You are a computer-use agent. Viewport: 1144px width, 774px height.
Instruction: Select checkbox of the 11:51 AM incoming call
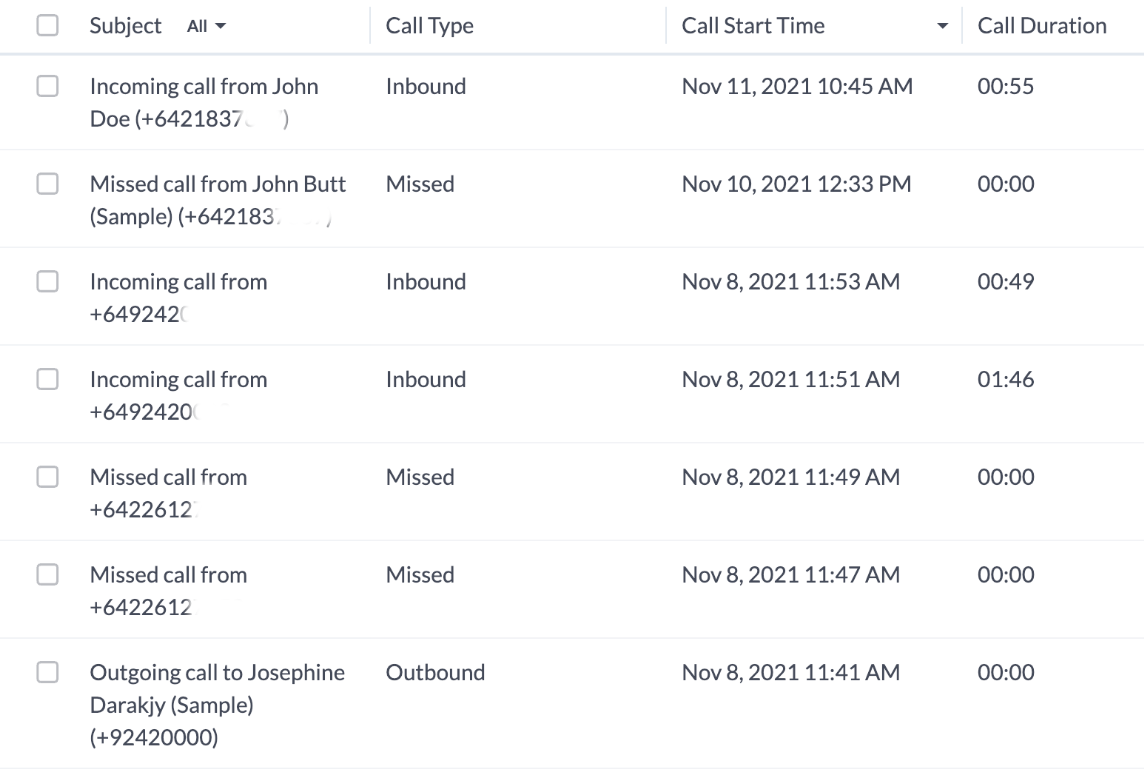click(x=47, y=380)
